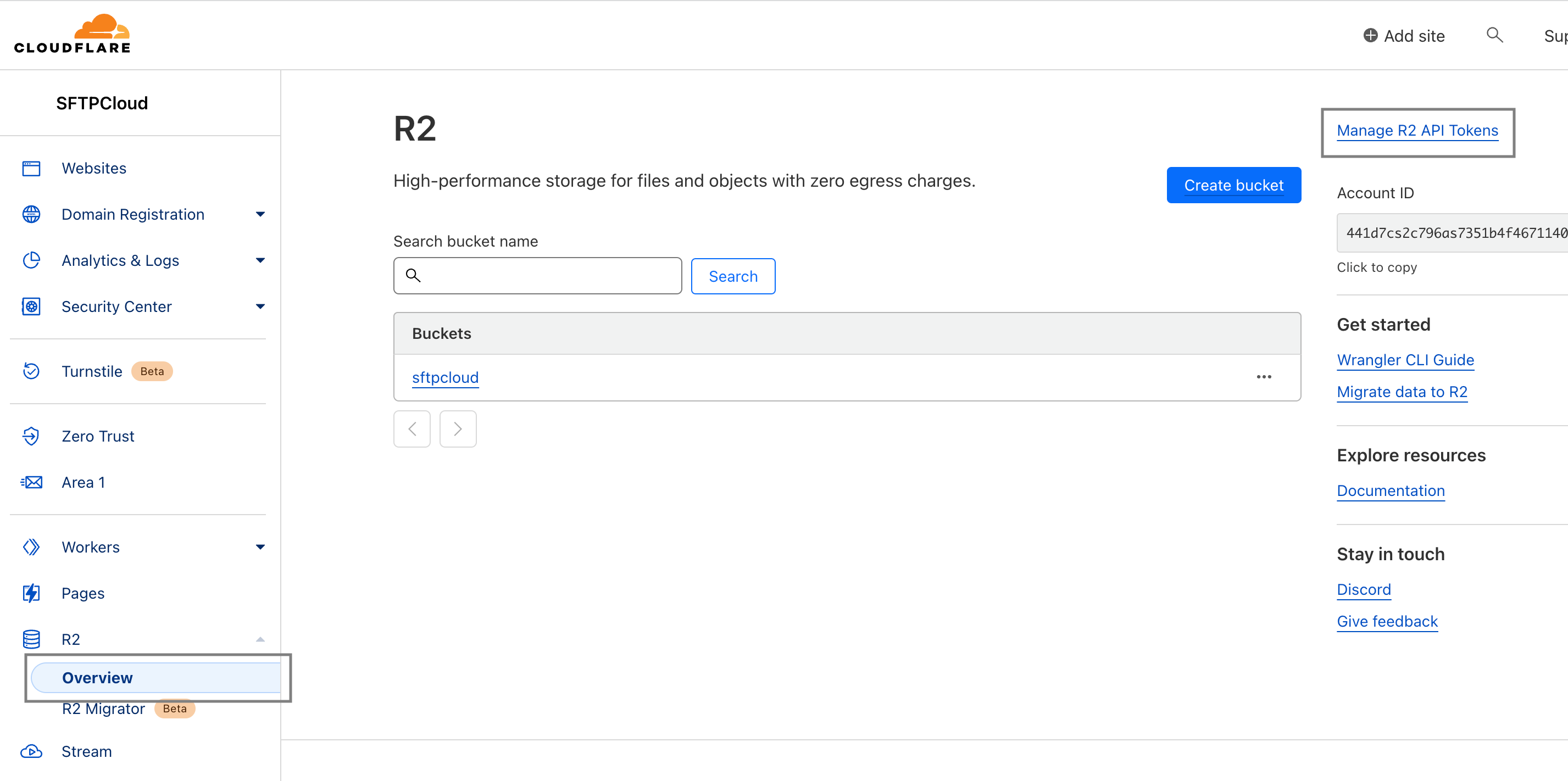Screen dimensions: 1568x781
Task: Click the Domain Registration label
Action: (133, 214)
